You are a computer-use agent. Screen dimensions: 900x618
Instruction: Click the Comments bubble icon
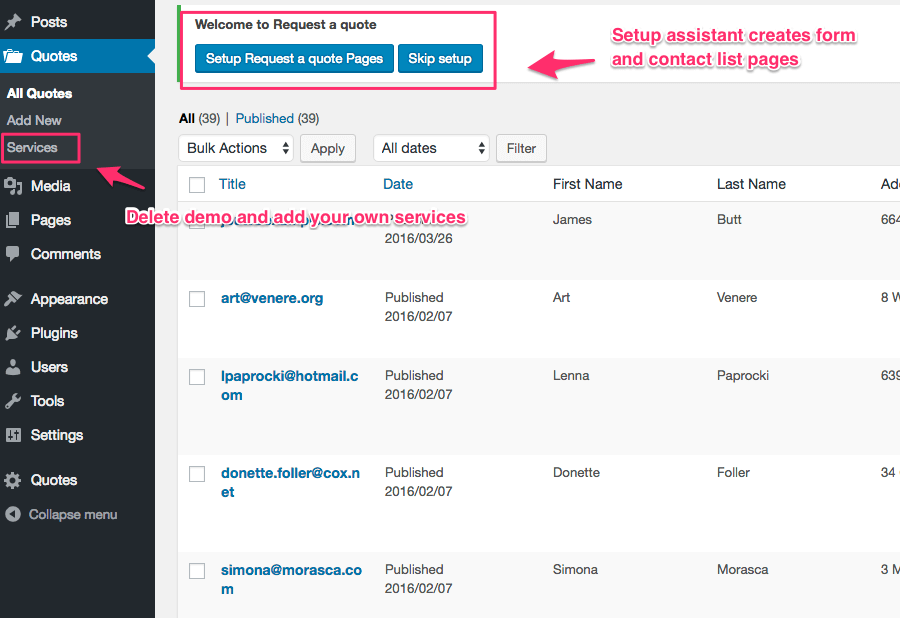click(13, 254)
